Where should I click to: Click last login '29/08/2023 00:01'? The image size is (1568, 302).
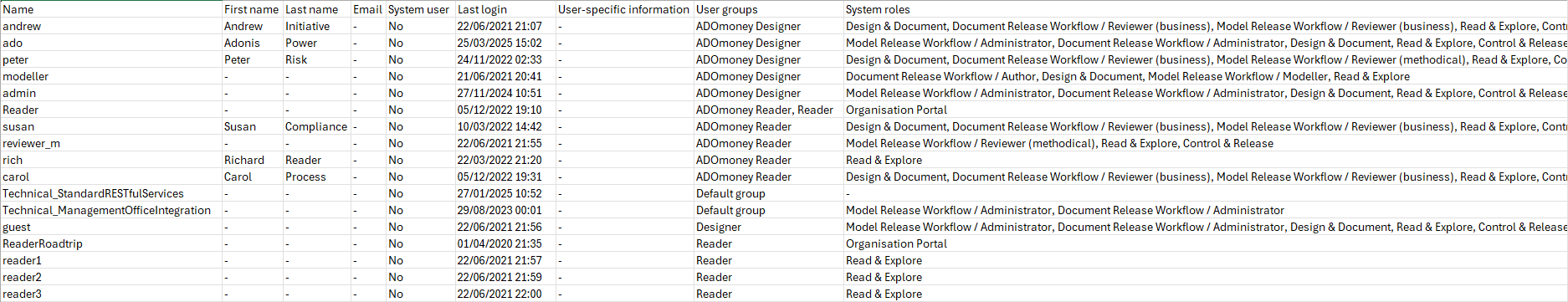[x=505, y=210]
